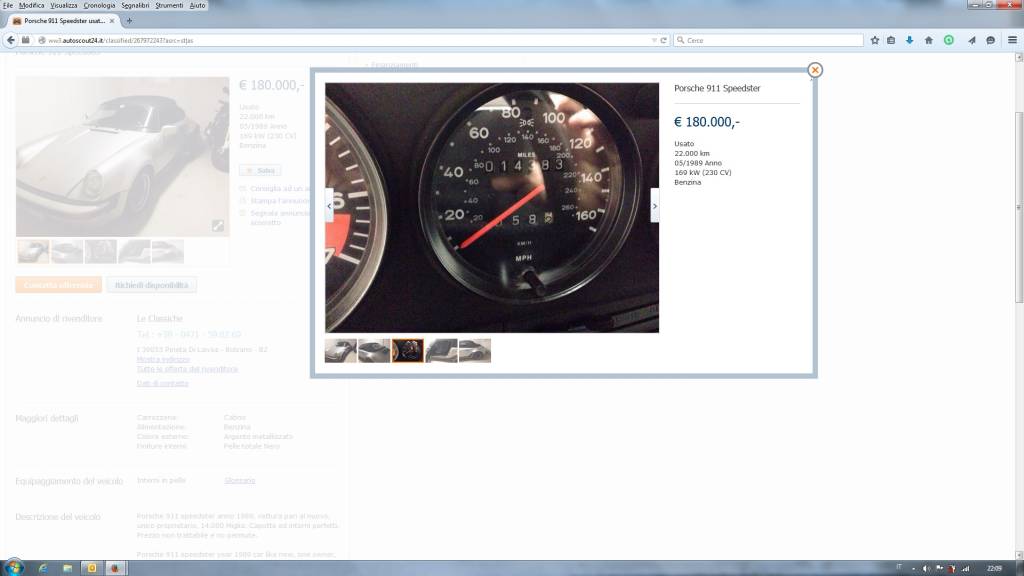Open the Glossario link

click(x=240, y=481)
